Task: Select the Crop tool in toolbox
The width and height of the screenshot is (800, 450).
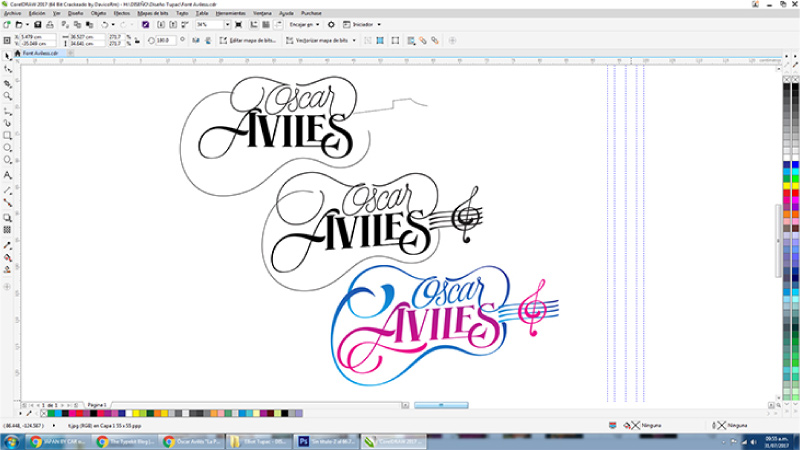Action: click(7, 83)
